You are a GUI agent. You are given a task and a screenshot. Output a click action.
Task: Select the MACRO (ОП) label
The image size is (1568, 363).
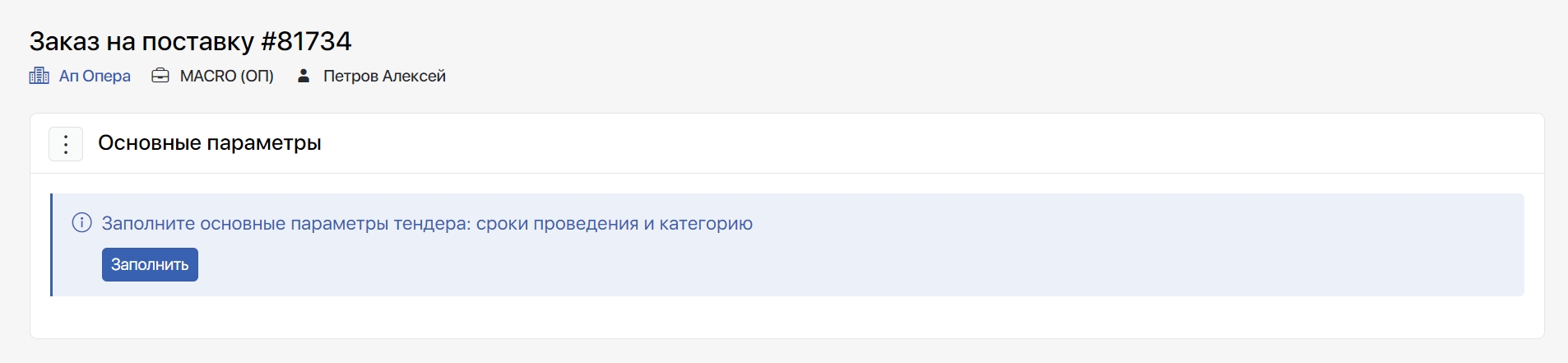pos(226,77)
